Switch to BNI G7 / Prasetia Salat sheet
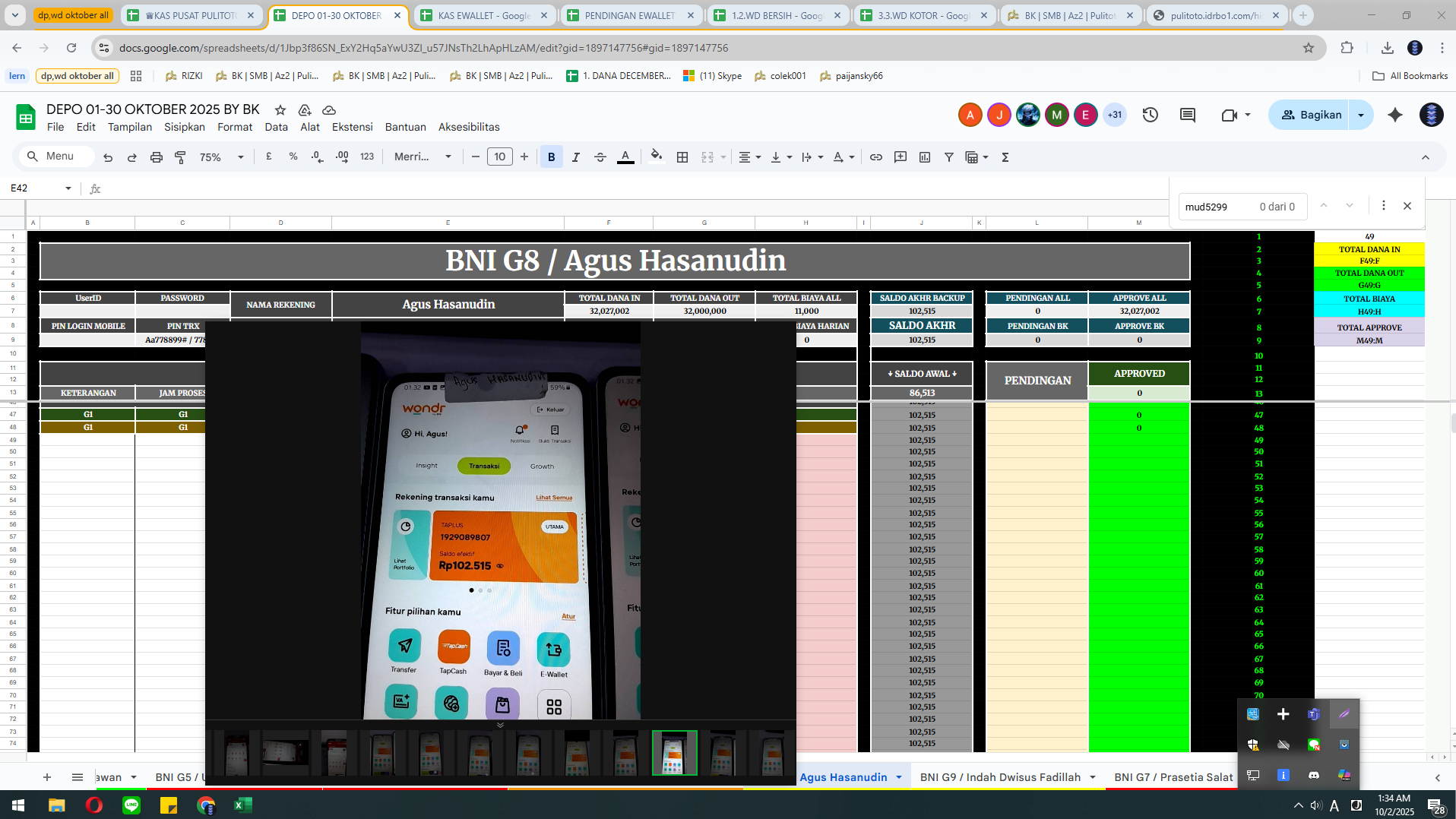 (x=1173, y=777)
